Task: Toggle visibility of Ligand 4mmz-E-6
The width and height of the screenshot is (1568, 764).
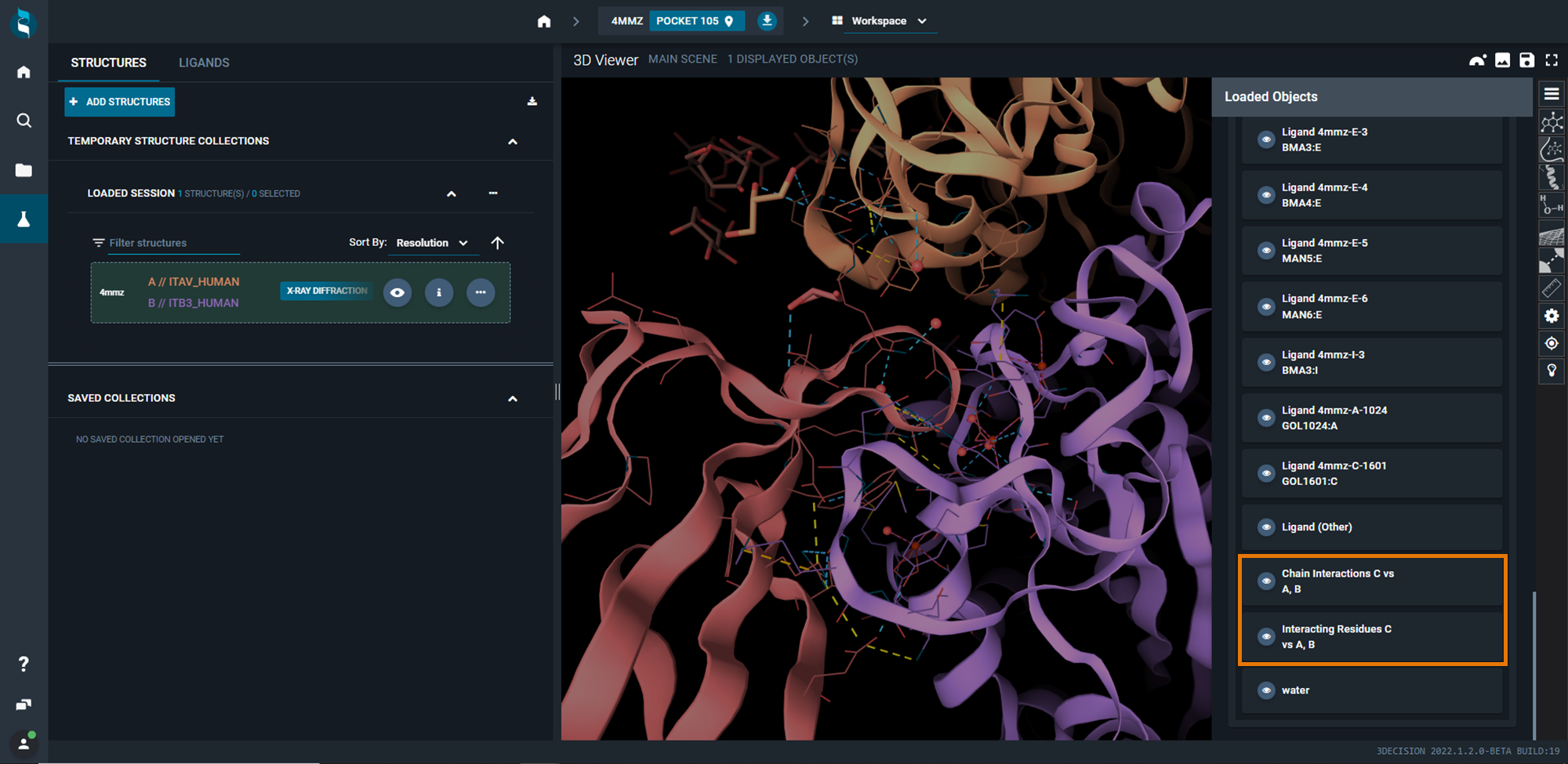Action: [1266, 306]
